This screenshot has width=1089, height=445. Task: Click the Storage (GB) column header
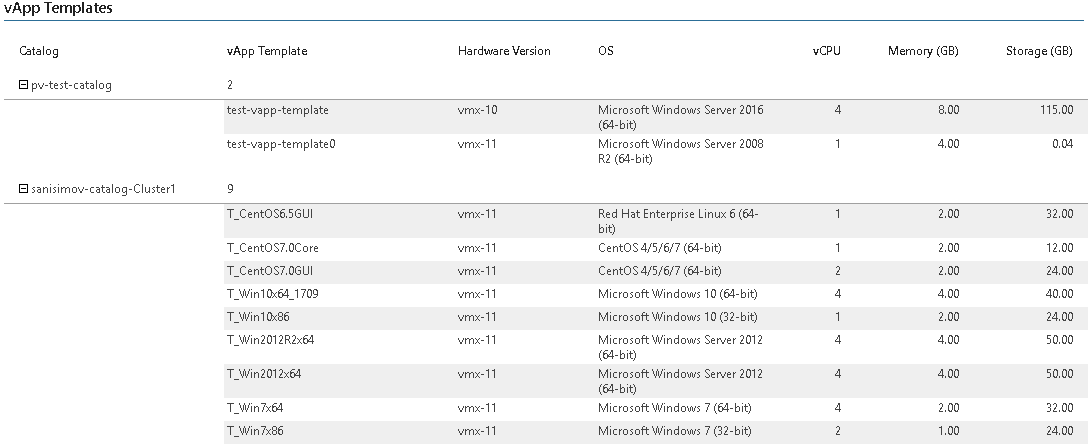coord(1039,51)
